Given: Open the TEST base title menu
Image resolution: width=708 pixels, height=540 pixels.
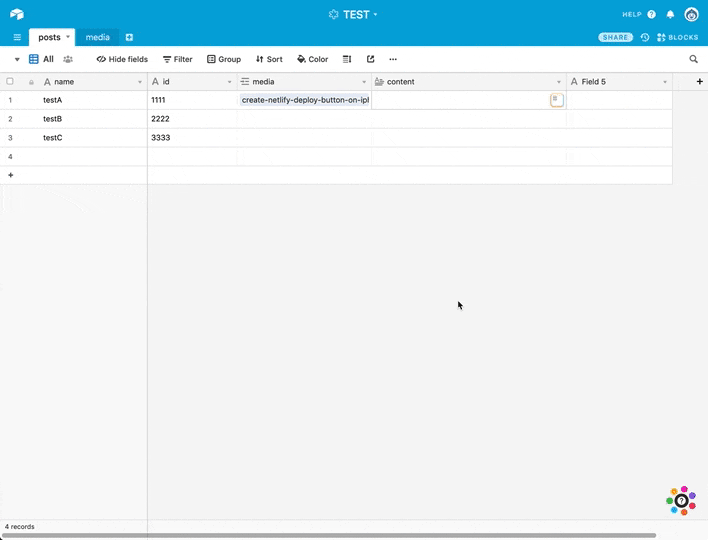Looking at the screenshot, I should (x=353, y=14).
